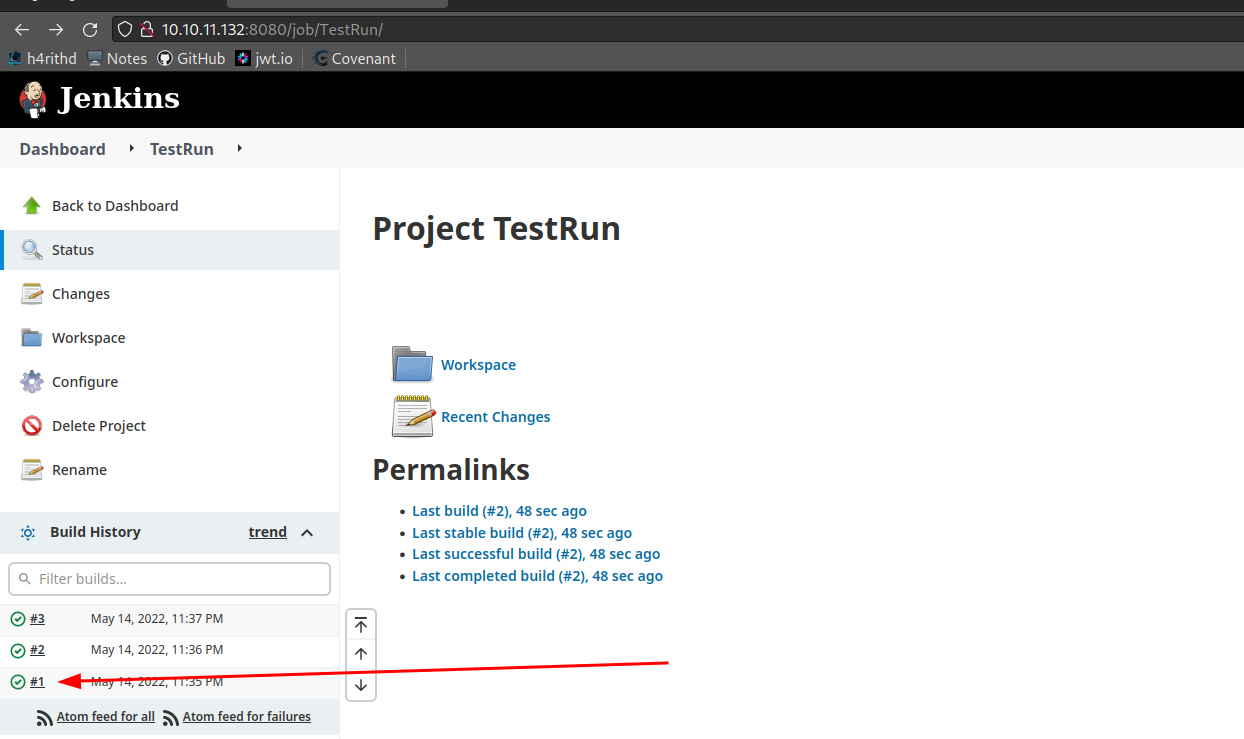Click the build #3 timestamp May 14, 2022, 11:37 PM
Viewport: 1244px width, 739px height.
pos(157,619)
